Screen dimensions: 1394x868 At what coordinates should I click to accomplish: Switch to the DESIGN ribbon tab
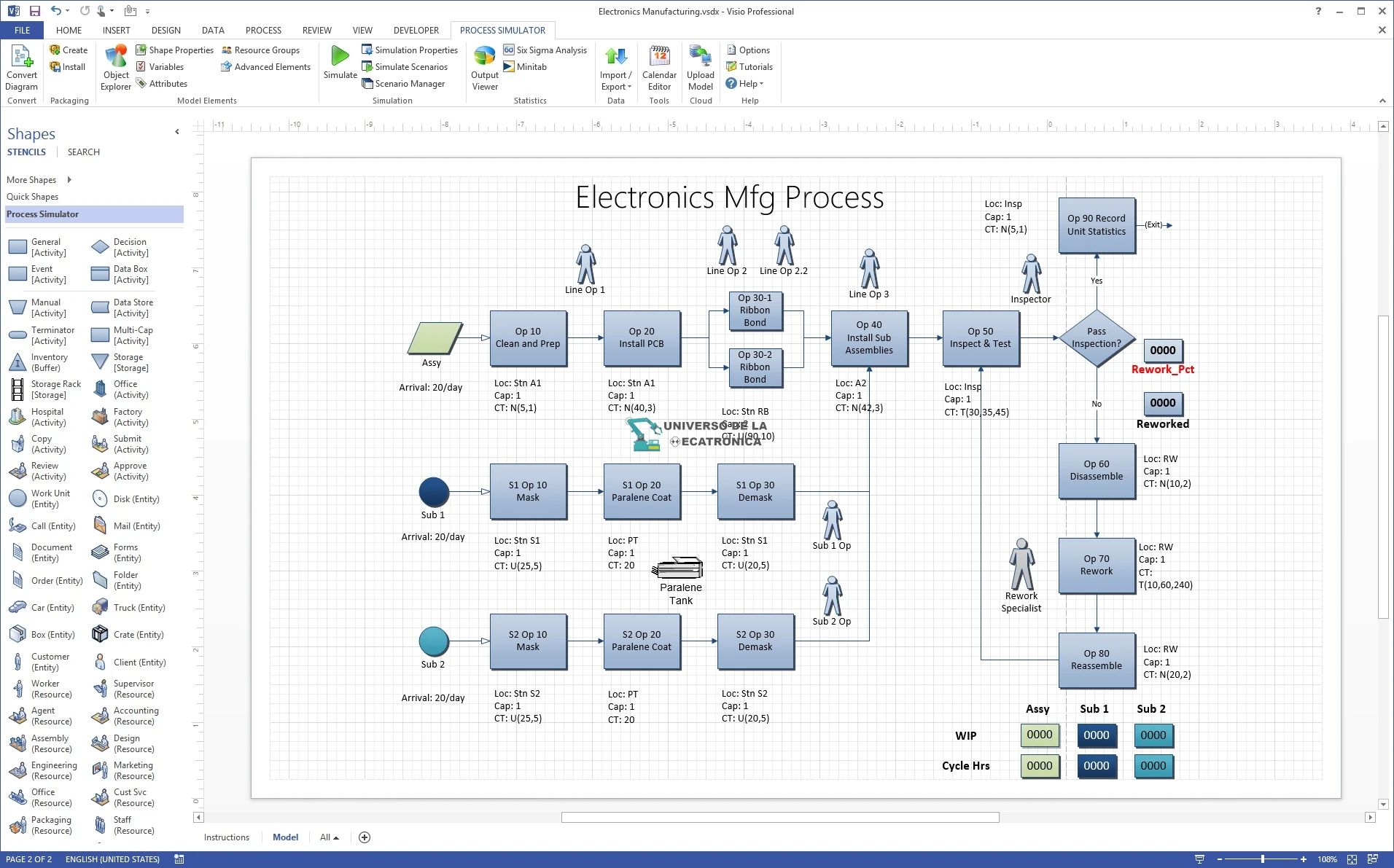(166, 31)
